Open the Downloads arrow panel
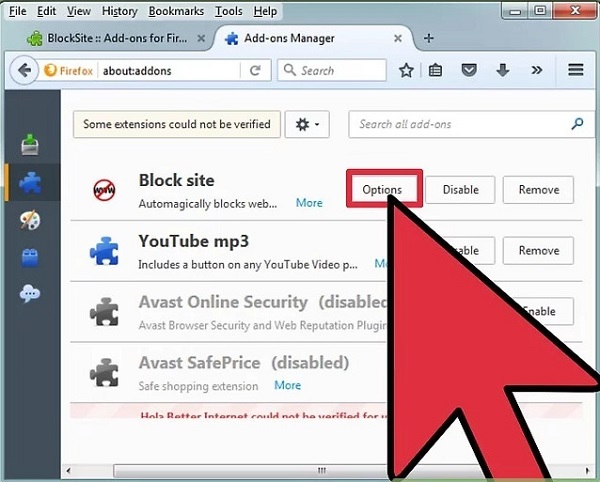 tap(502, 70)
